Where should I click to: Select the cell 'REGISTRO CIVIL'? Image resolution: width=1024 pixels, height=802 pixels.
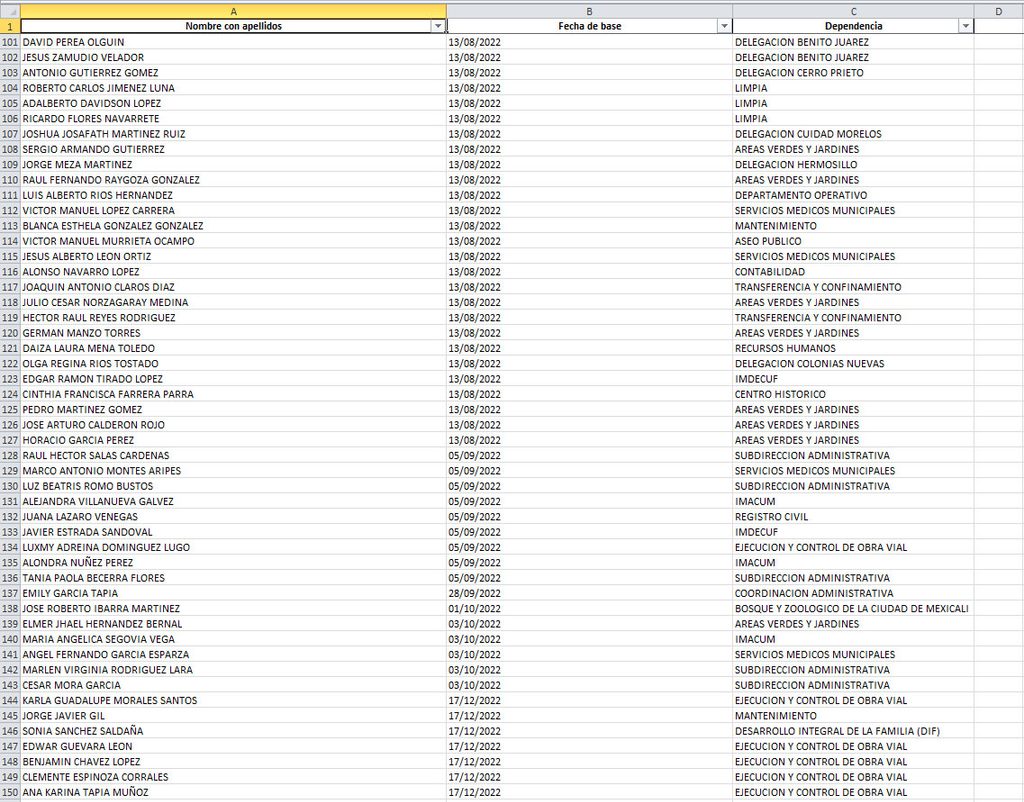pos(853,517)
